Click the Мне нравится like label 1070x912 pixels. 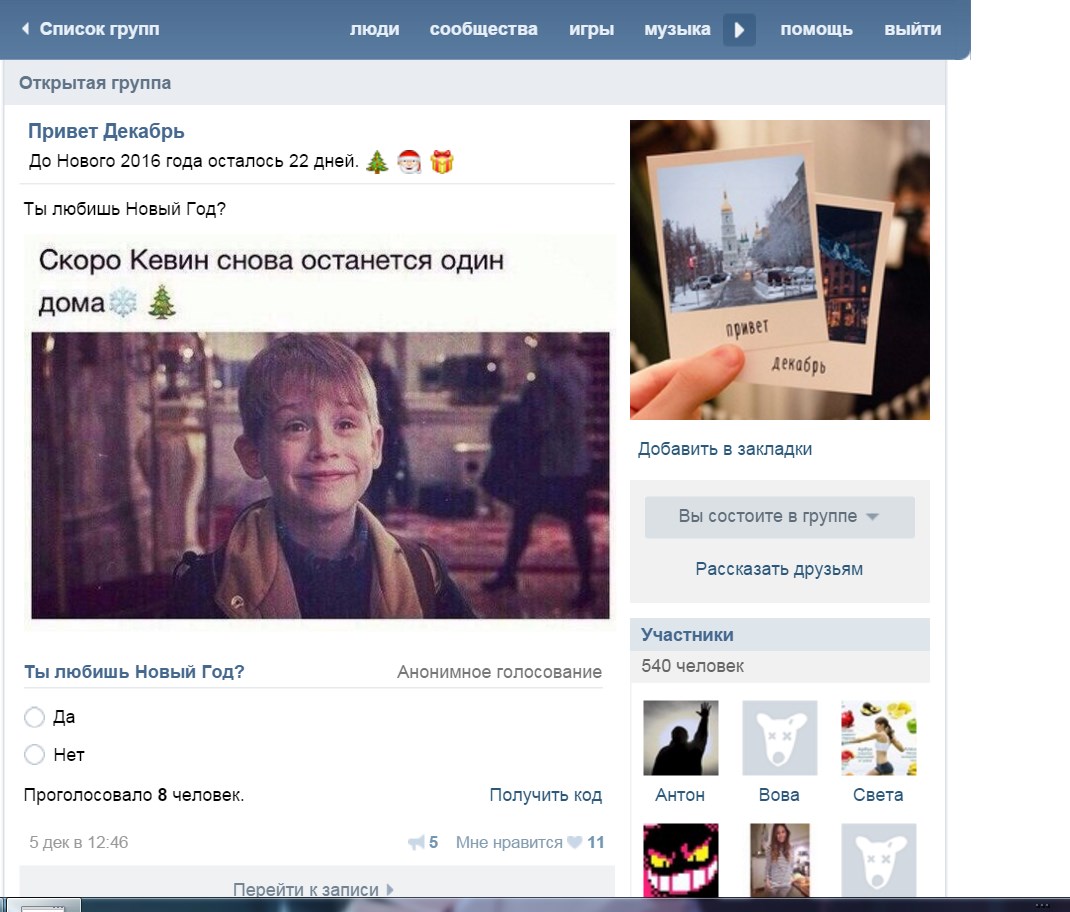[508, 842]
